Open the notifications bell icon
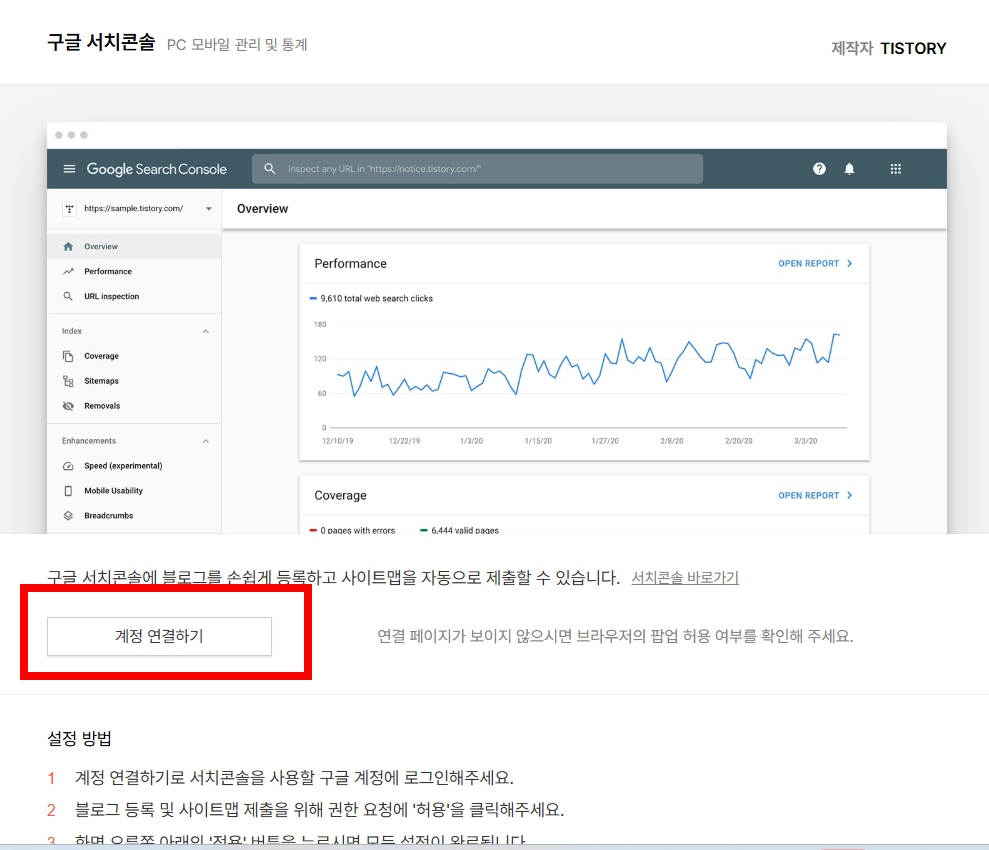 pyautogui.click(x=850, y=169)
